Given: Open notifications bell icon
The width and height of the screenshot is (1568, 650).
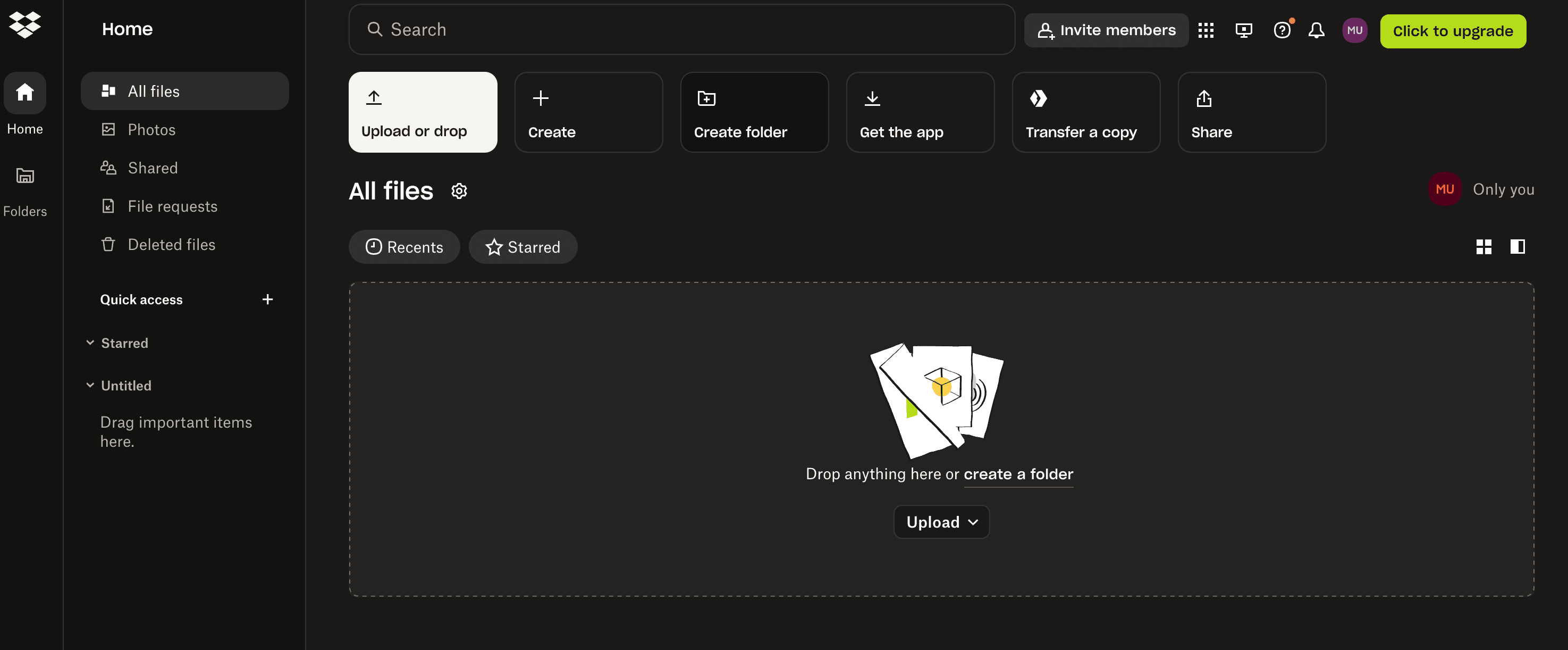Looking at the screenshot, I should tap(1316, 30).
